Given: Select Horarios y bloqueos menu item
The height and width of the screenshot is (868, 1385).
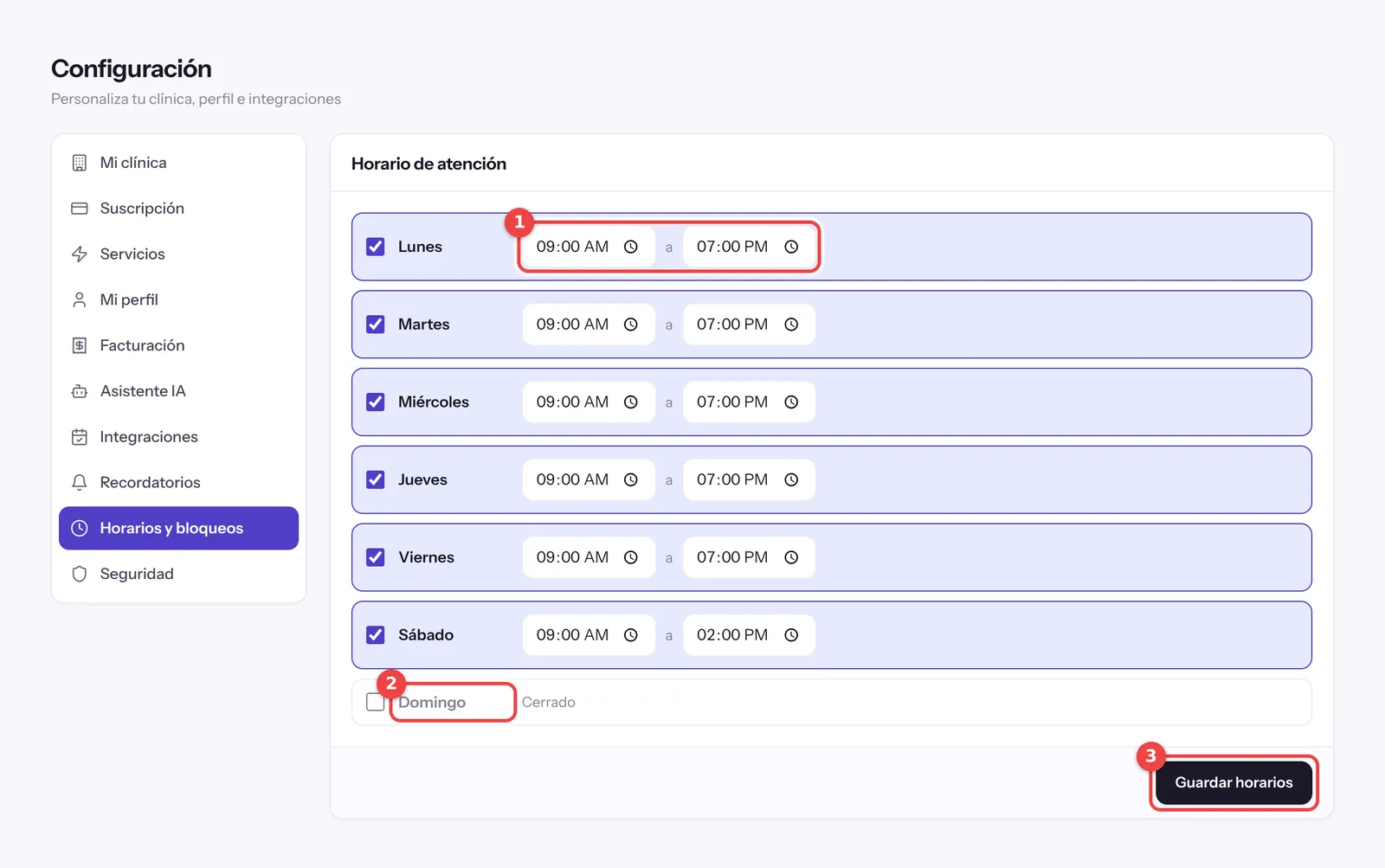Looking at the screenshot, I should point(178,528).
